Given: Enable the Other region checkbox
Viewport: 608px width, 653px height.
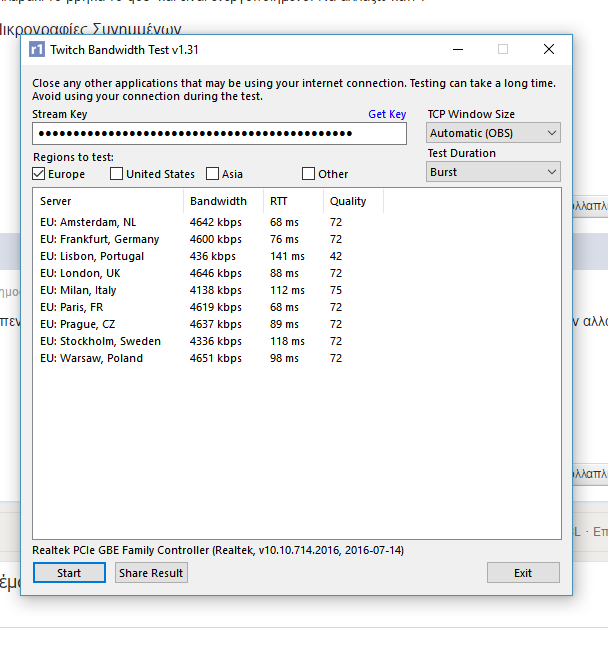Looking at the screenshot, I should (x=308, y=174).
